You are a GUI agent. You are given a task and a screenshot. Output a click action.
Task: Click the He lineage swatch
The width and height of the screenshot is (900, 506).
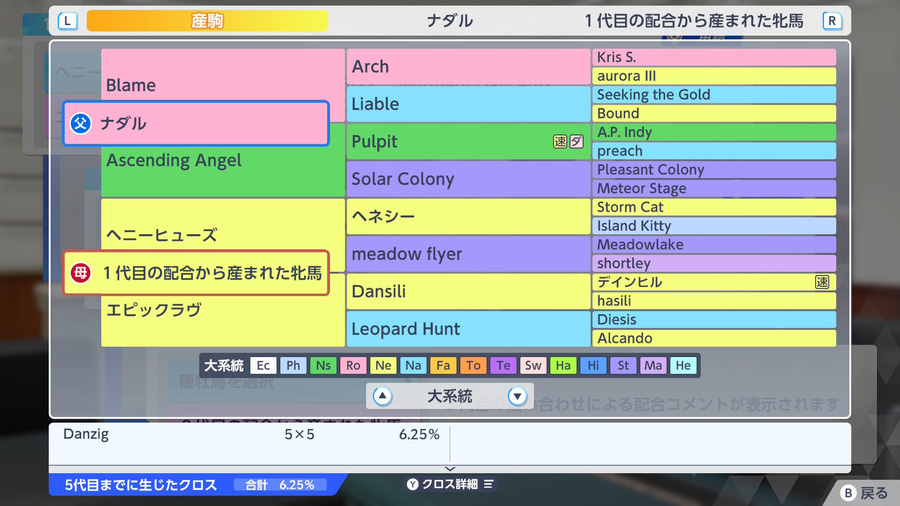coord(683,365)
